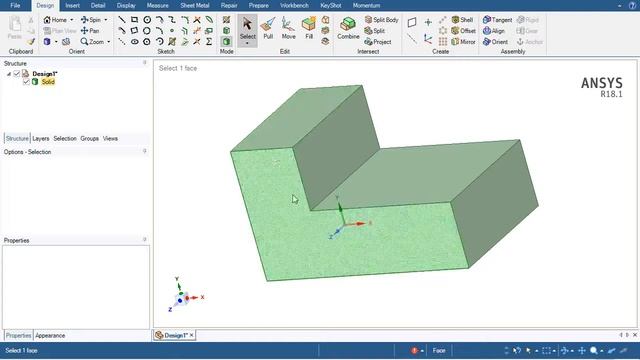Click the Equation sigma sketch tool
The height and width of the screenshot is (360, 640).
(x=209, y=42)
